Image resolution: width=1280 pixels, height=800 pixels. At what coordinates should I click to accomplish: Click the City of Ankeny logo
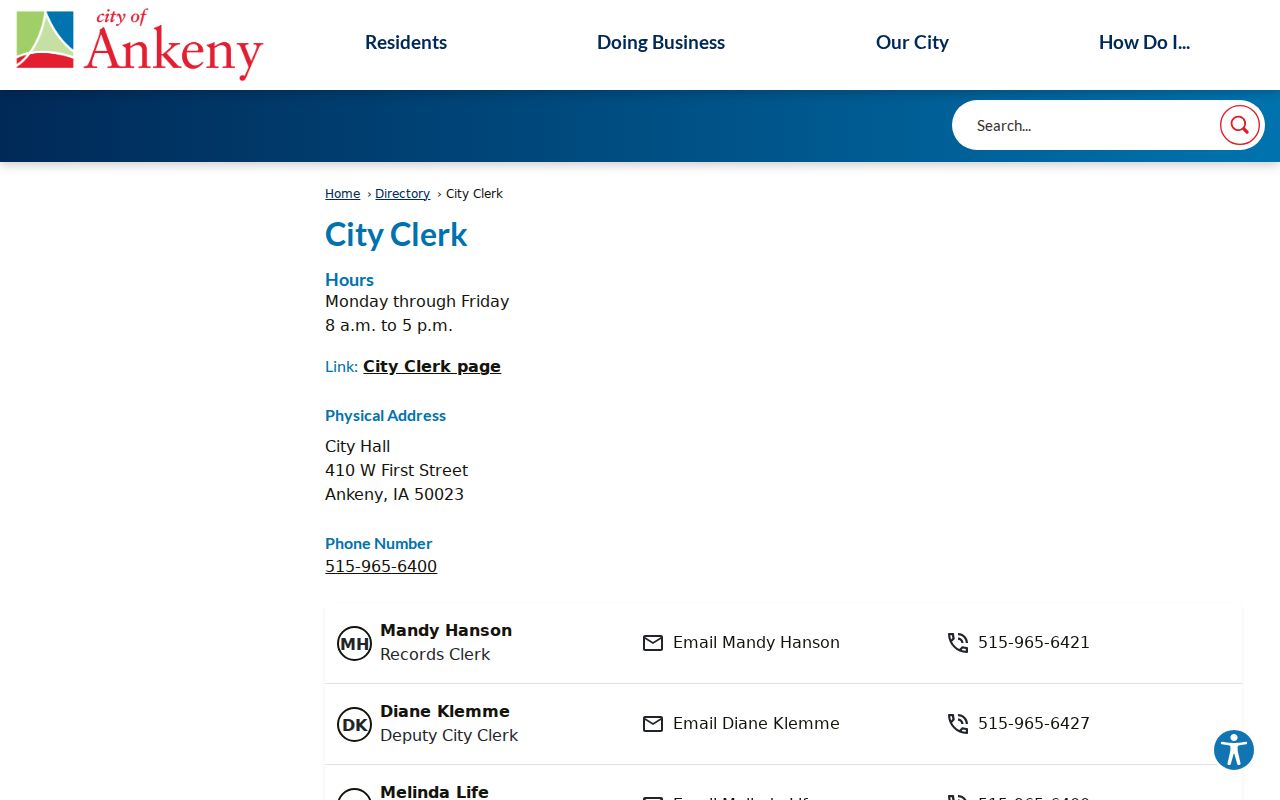(140, 44)
